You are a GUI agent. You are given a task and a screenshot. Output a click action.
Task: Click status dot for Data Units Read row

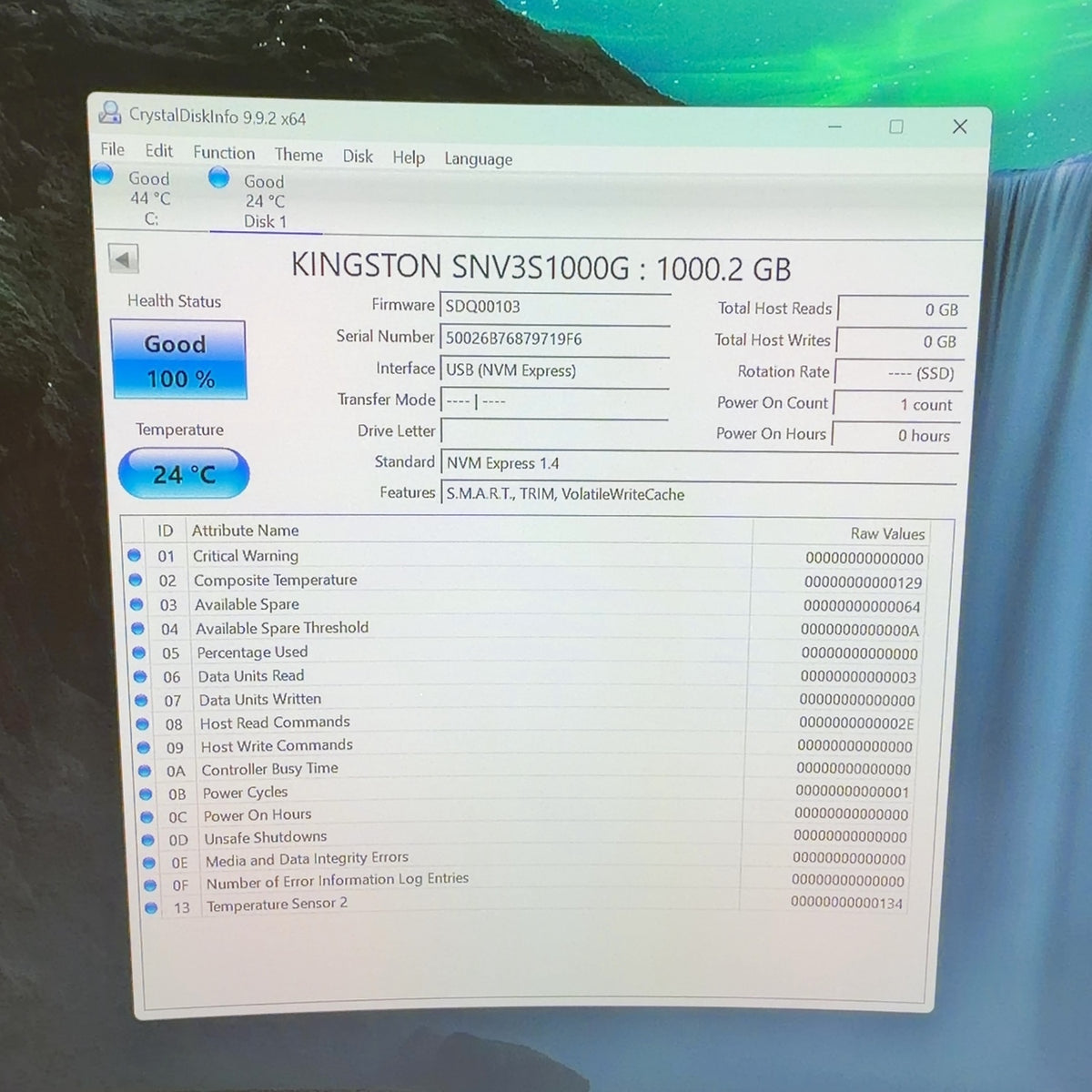click(140, 676)
